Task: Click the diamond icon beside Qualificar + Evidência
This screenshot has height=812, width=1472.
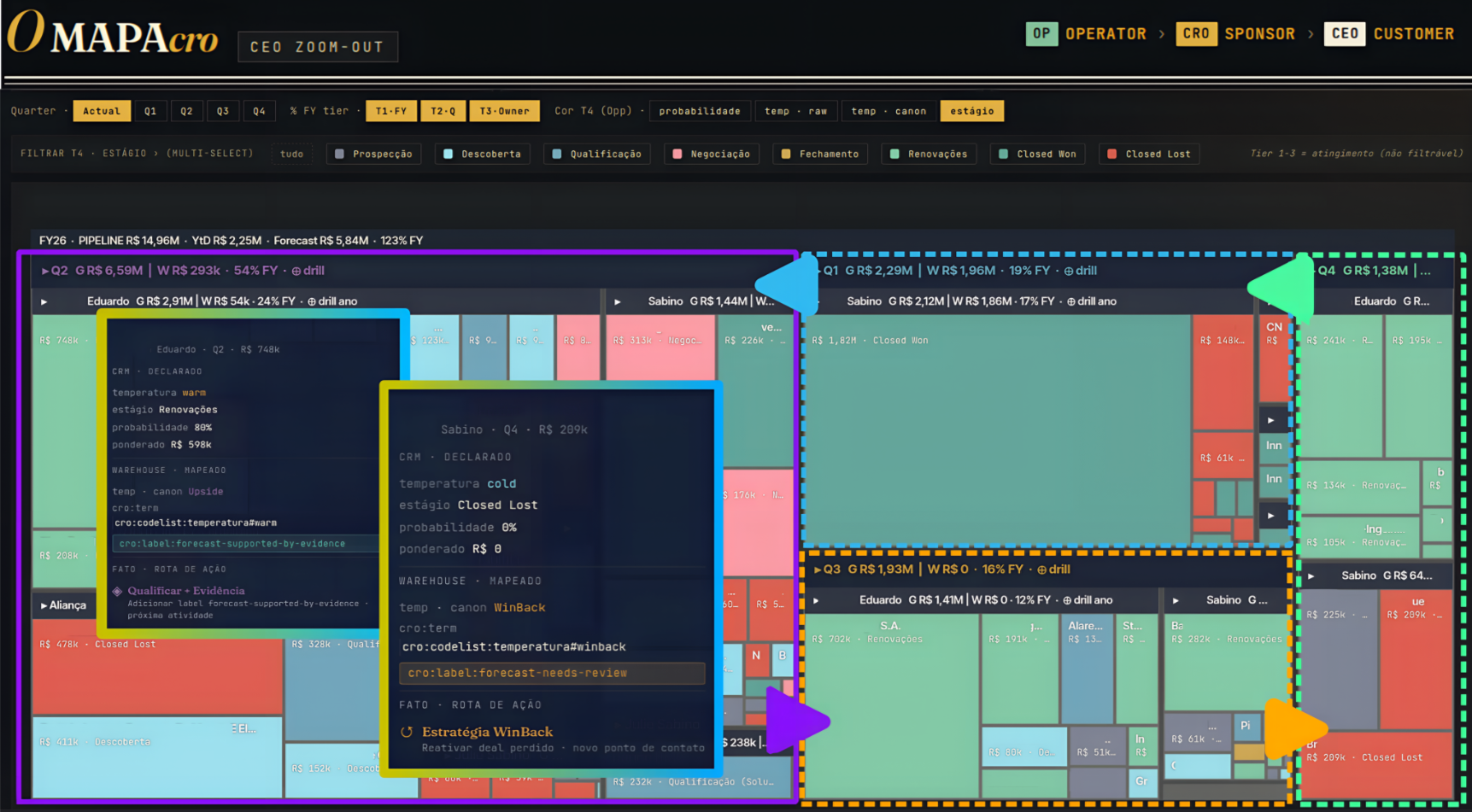Action: pyautogui.click(x=118, y=591)
